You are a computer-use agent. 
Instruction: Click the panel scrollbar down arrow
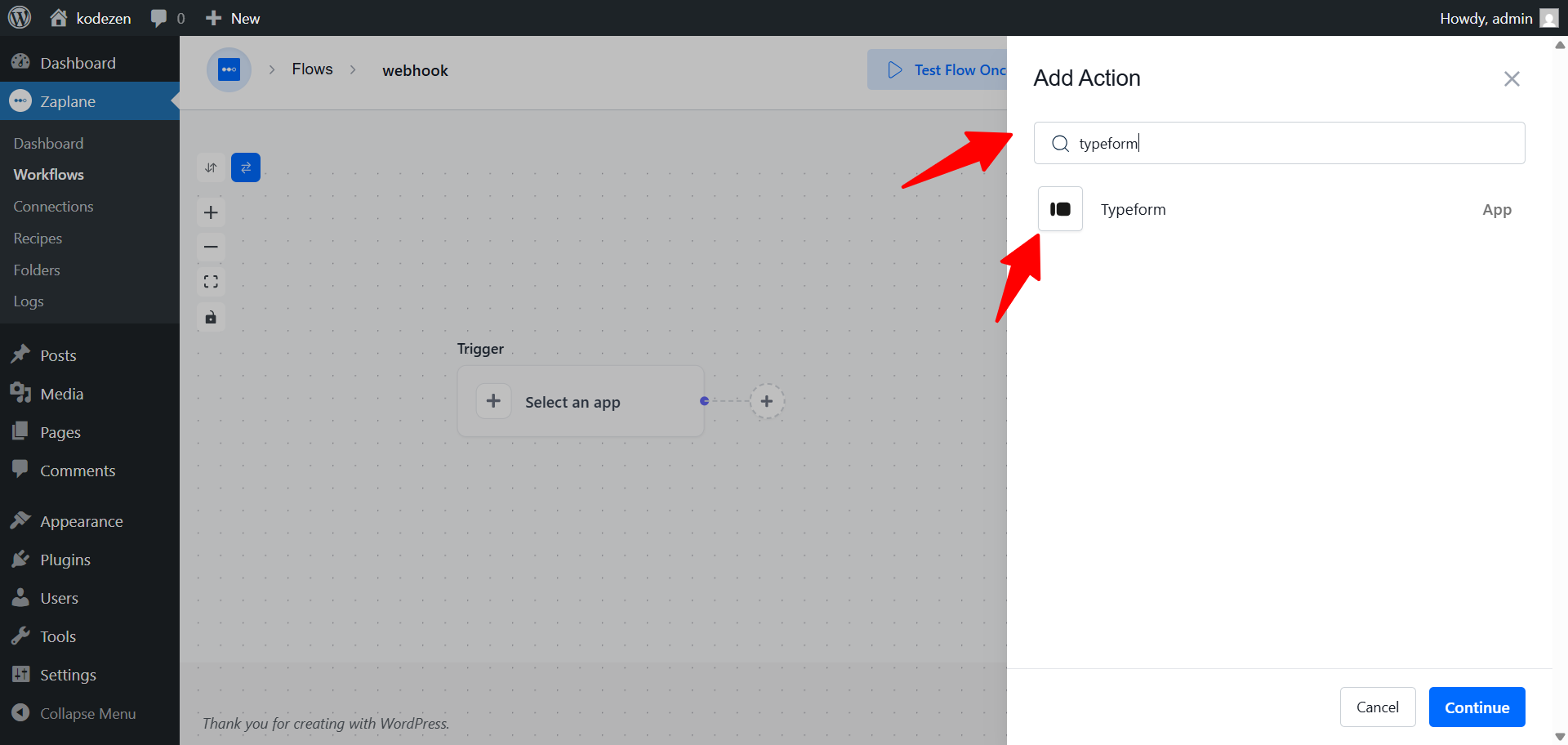pyautogui.click(x=1560, y=737)
